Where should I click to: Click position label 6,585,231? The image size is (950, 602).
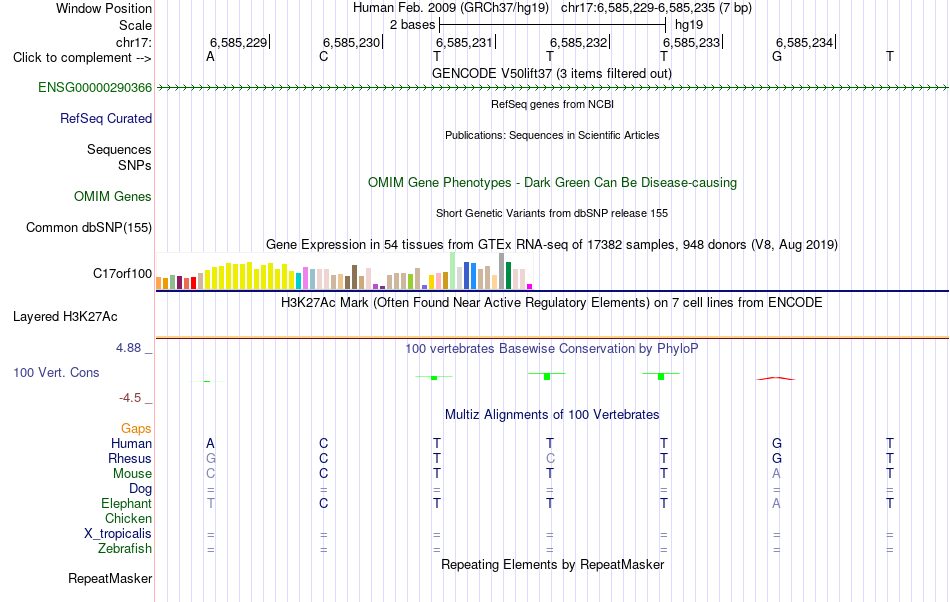click(x=464, y=42)
